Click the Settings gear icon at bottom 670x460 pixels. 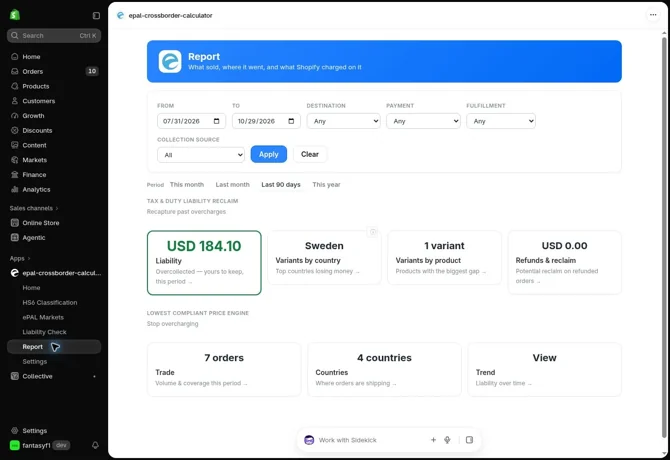point(15,431)
